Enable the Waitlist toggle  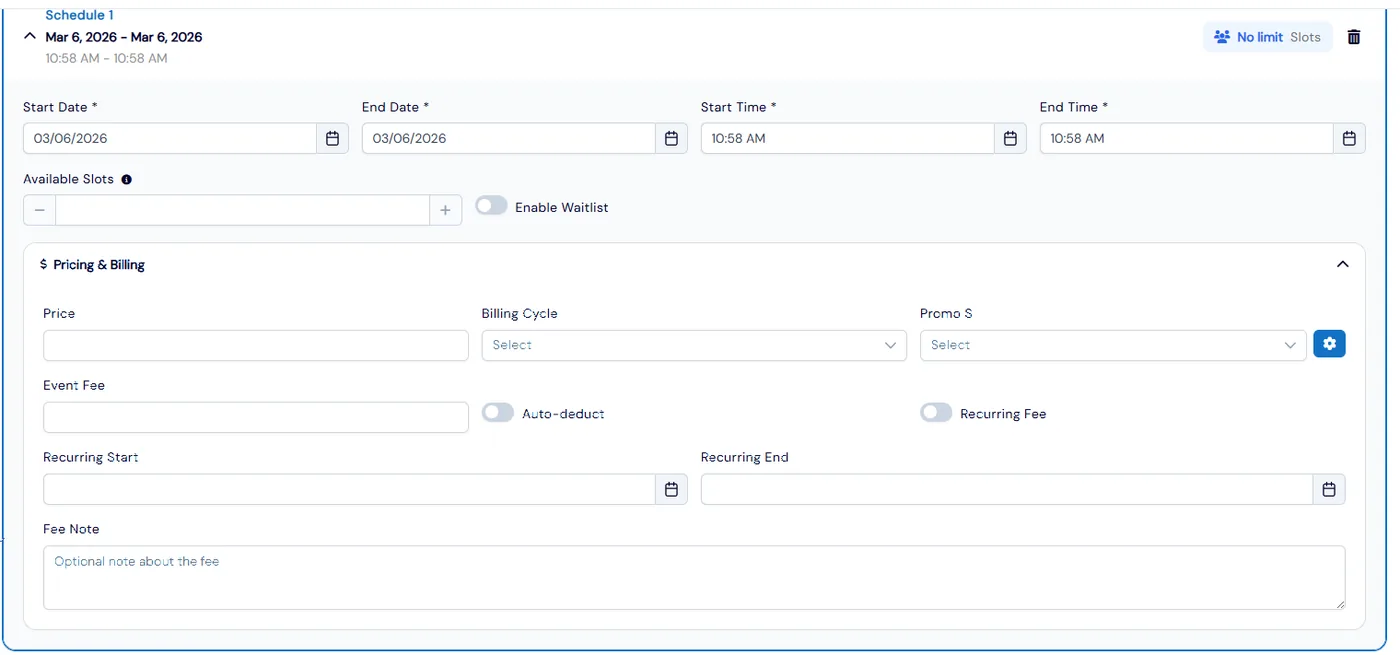[x=491, y=206]
